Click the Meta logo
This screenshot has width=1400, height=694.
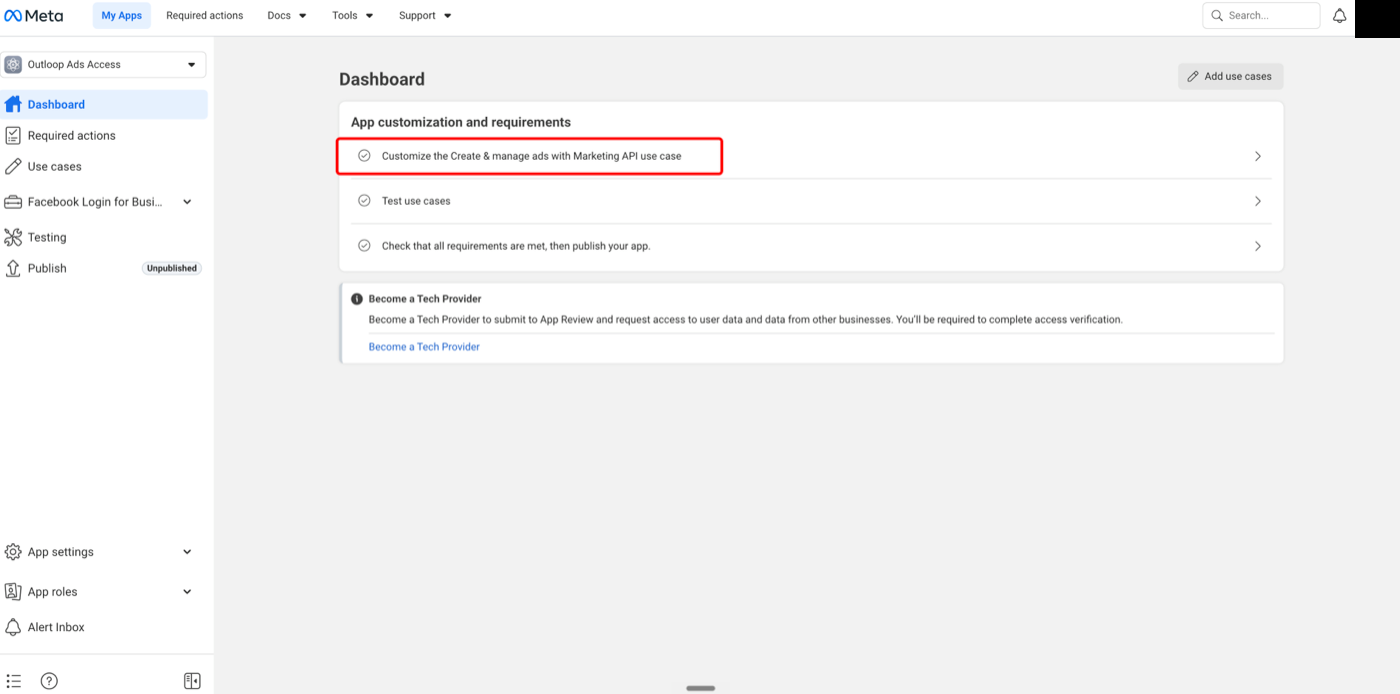point(33,15)
